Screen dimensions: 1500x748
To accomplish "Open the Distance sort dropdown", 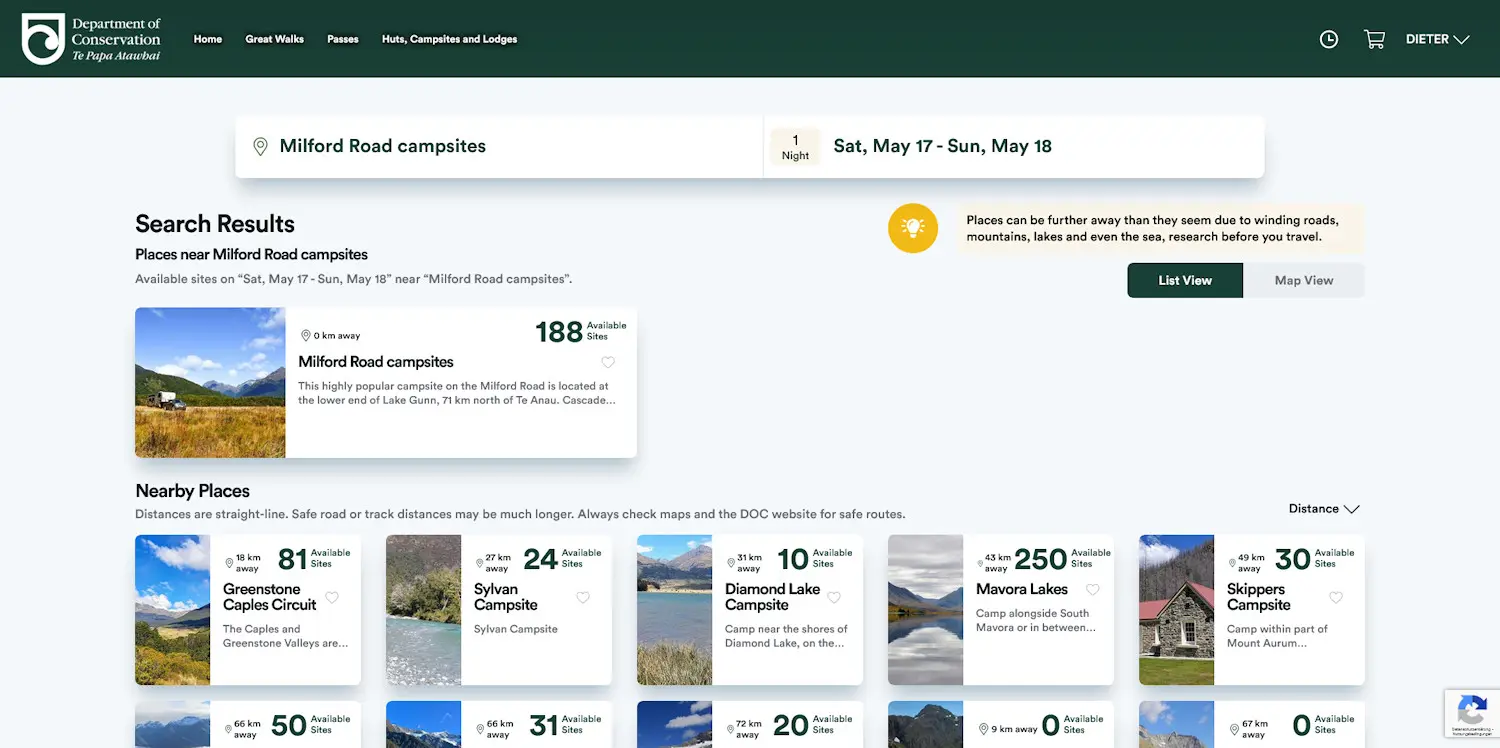I will point(1324,509).
